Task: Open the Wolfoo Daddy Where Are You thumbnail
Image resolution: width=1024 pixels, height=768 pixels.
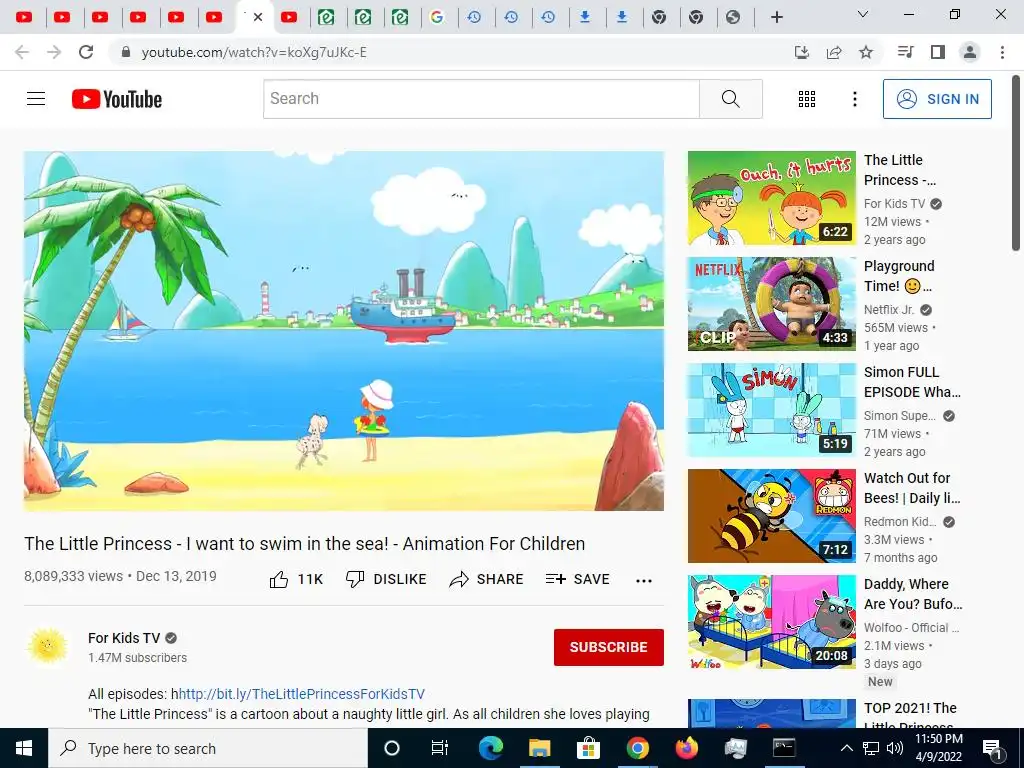Action: [771, 622]
